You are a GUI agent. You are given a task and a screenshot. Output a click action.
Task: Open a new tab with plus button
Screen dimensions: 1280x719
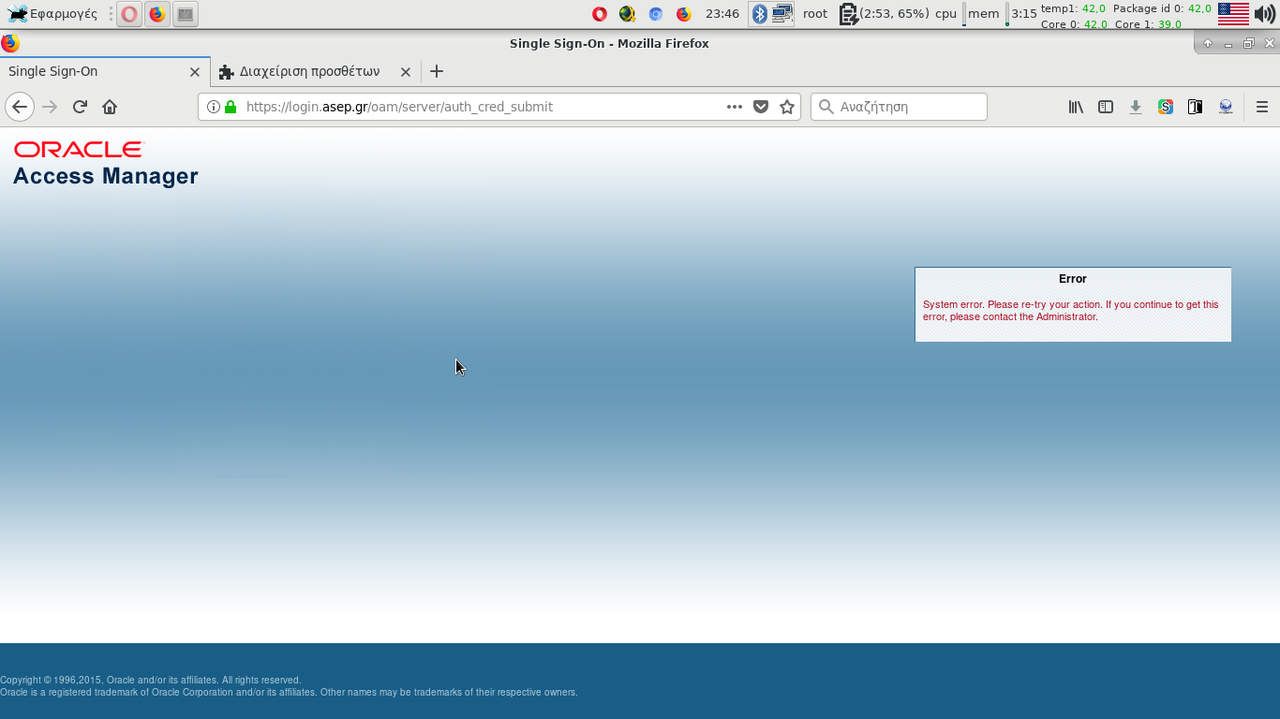tap(436, 72)
